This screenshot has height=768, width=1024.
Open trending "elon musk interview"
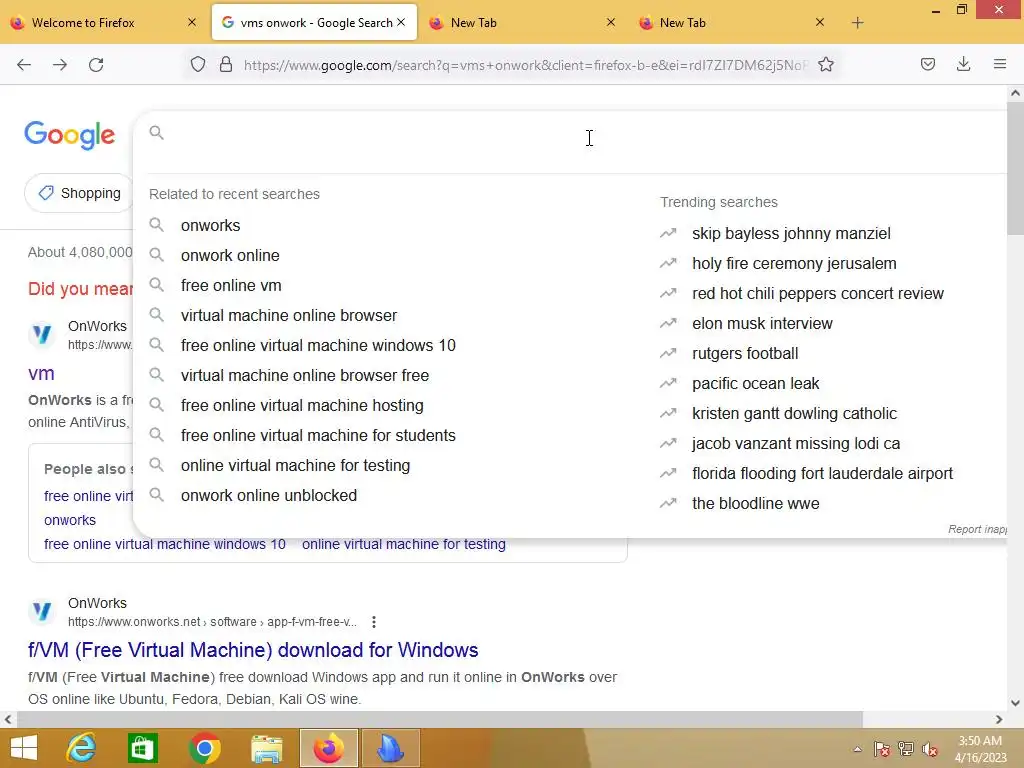click(762, 323)
